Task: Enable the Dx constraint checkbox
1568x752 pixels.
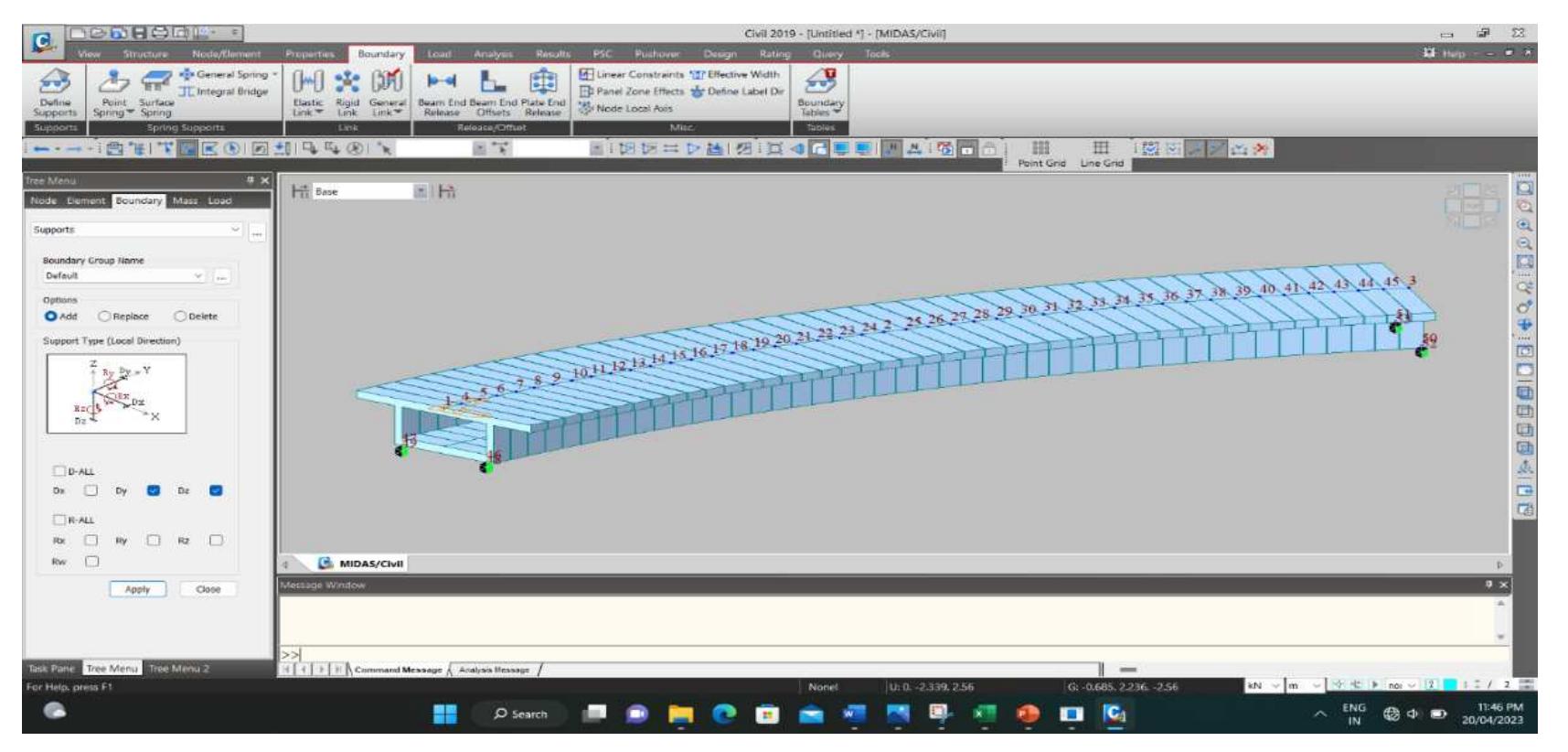Action: pyautogui.click(x=91, y=490)
